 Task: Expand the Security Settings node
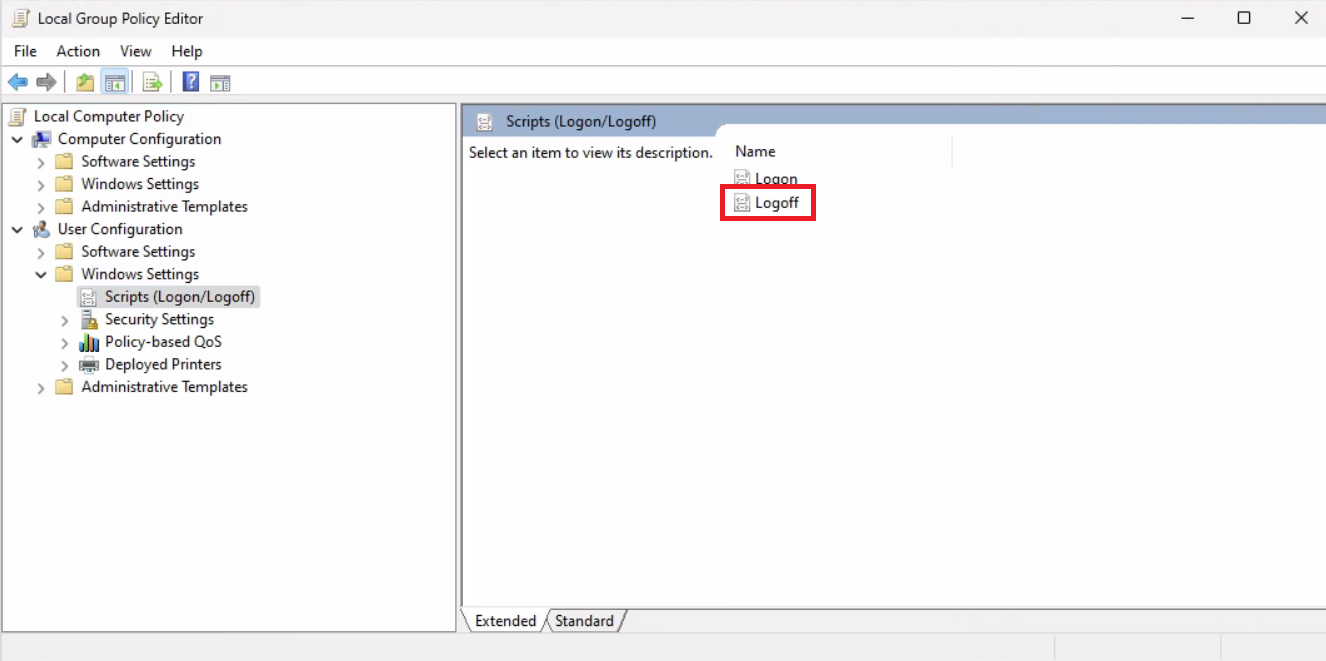(65, 320)
